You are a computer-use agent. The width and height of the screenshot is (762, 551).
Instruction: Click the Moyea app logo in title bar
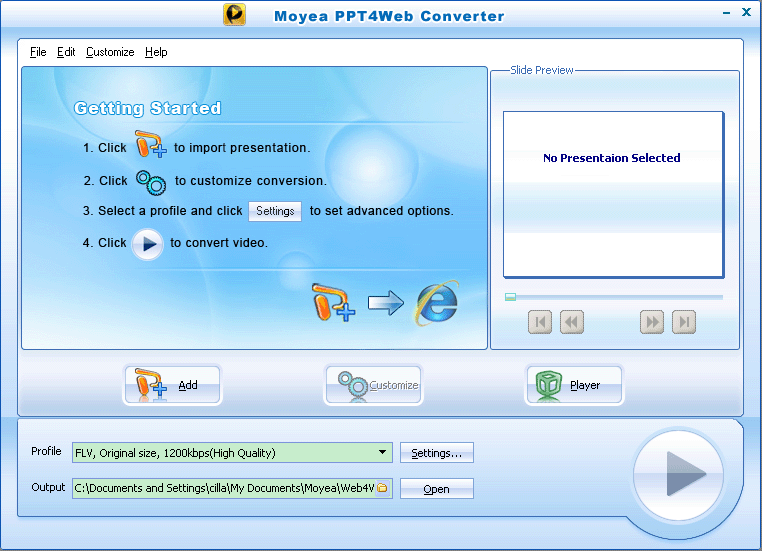[x=234, y=15]
